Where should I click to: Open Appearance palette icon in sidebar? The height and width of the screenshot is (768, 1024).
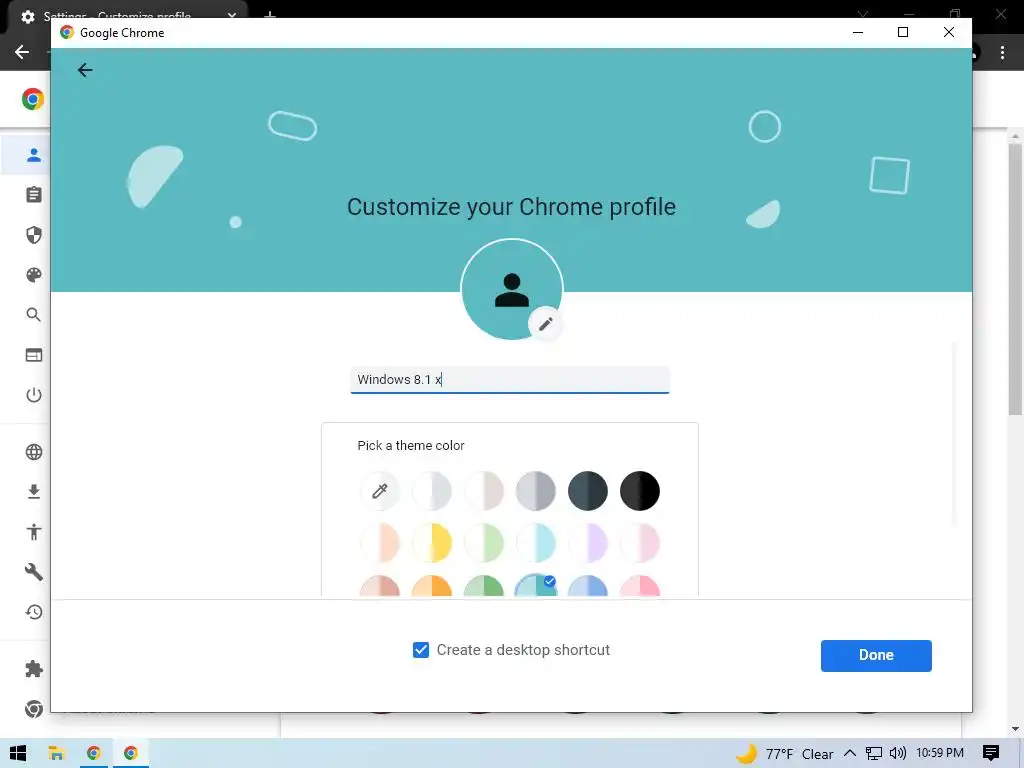point(34,275)
